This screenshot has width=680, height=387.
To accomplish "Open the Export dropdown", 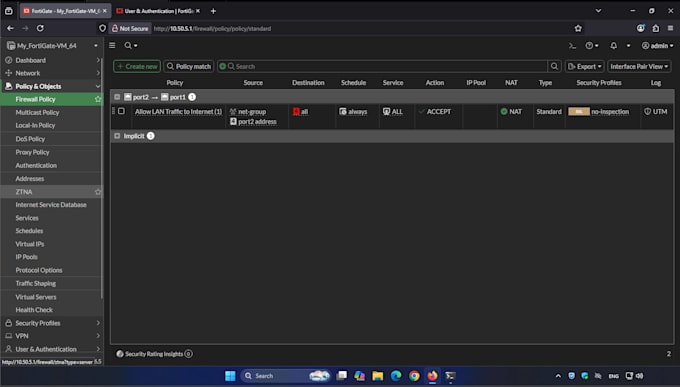I will point(585,66).
